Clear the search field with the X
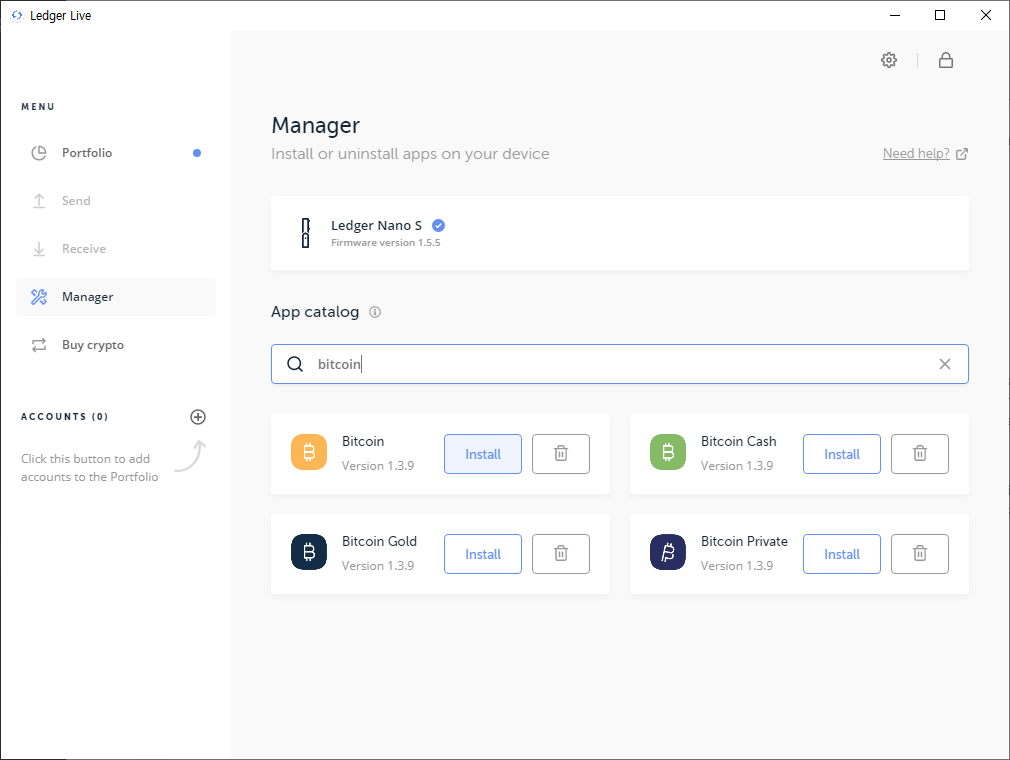This screenshot has height=760, width=1010. tap(945, 364)
